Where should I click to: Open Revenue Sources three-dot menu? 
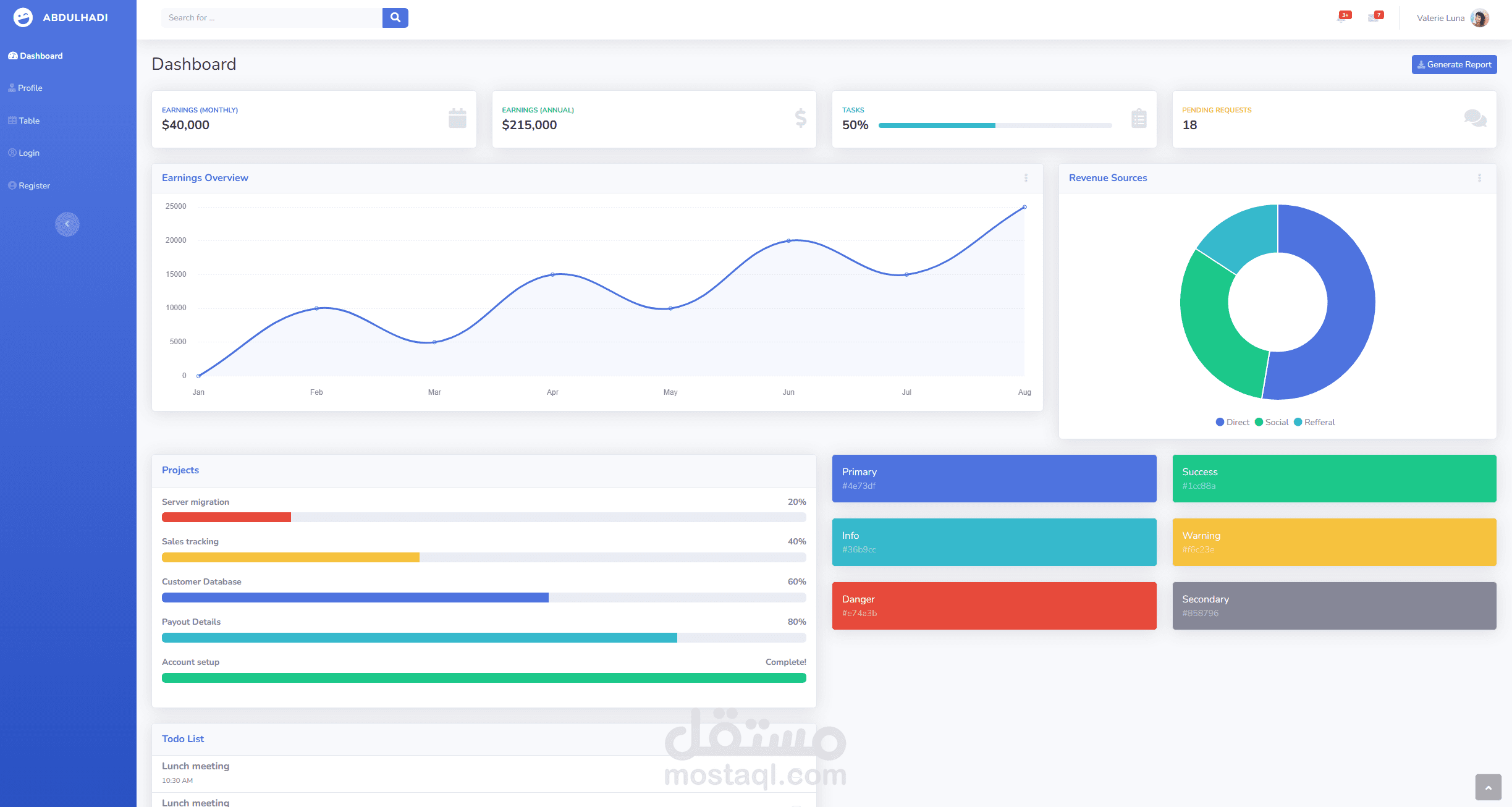[1479, 178]
